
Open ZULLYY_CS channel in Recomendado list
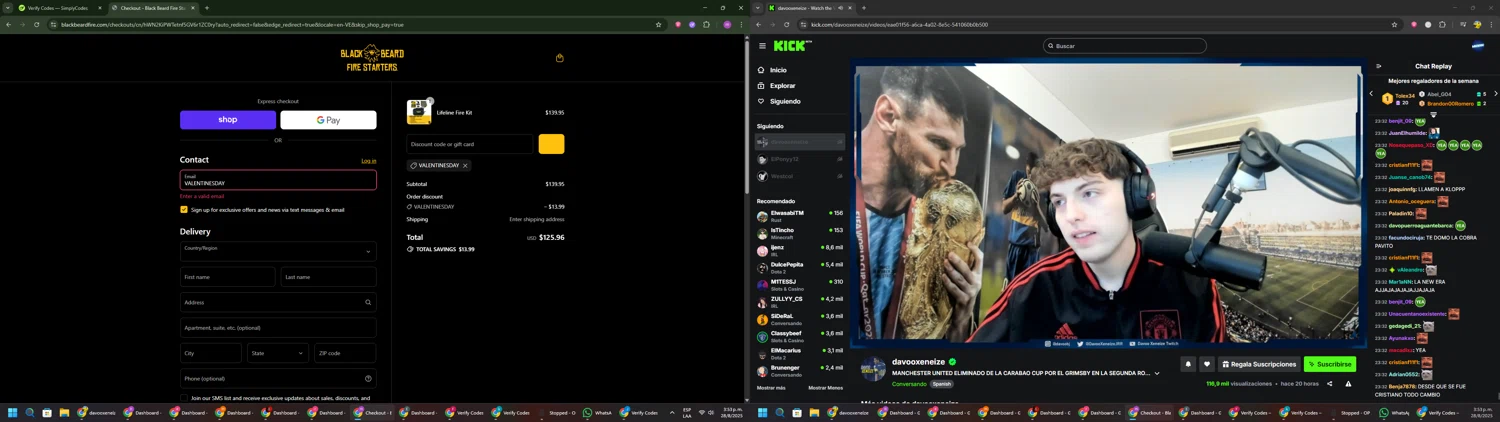coord(800,301)
